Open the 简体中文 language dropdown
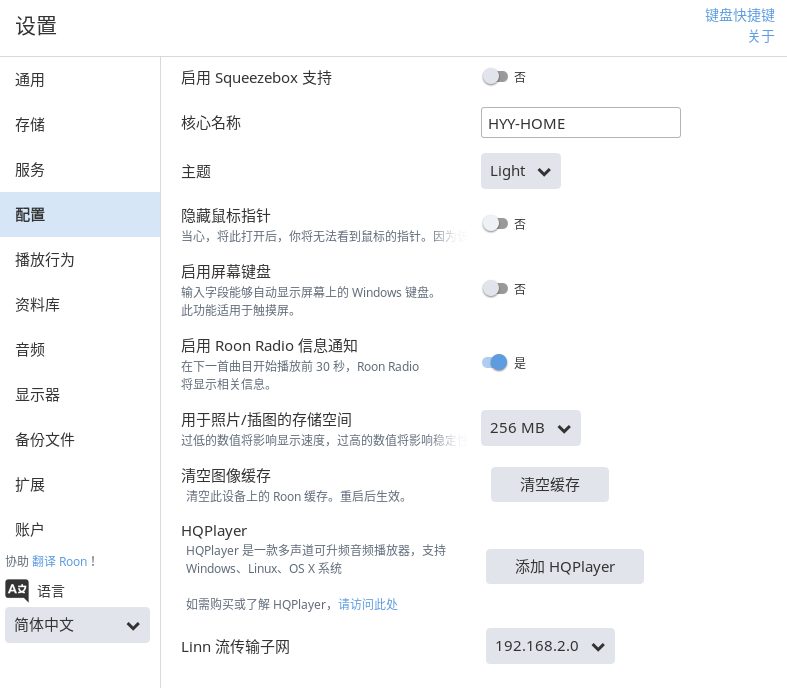This screenshot has width=787, height=688. 77,625
